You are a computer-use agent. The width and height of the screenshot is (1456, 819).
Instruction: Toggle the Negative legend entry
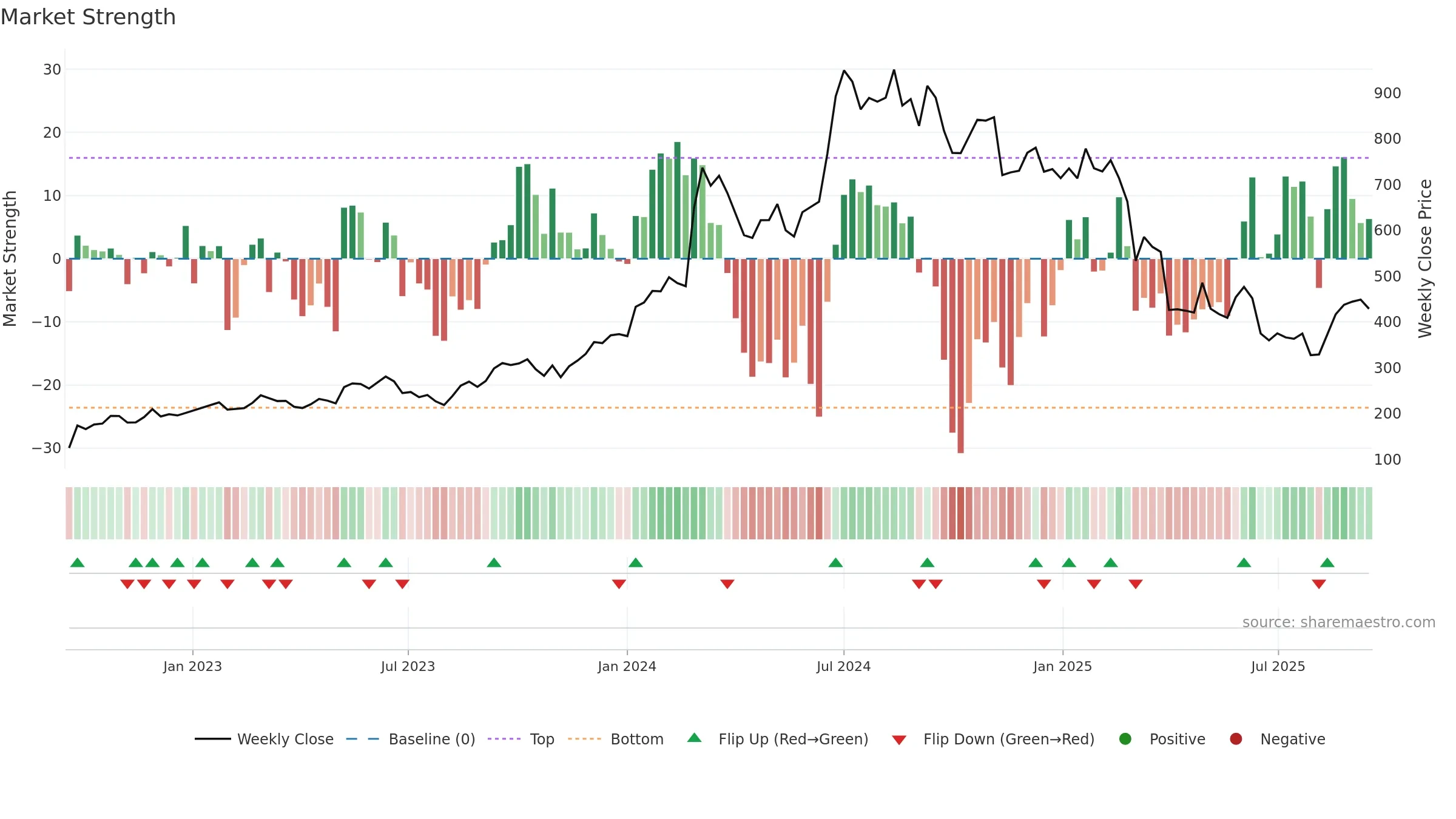coord(1277,739)
